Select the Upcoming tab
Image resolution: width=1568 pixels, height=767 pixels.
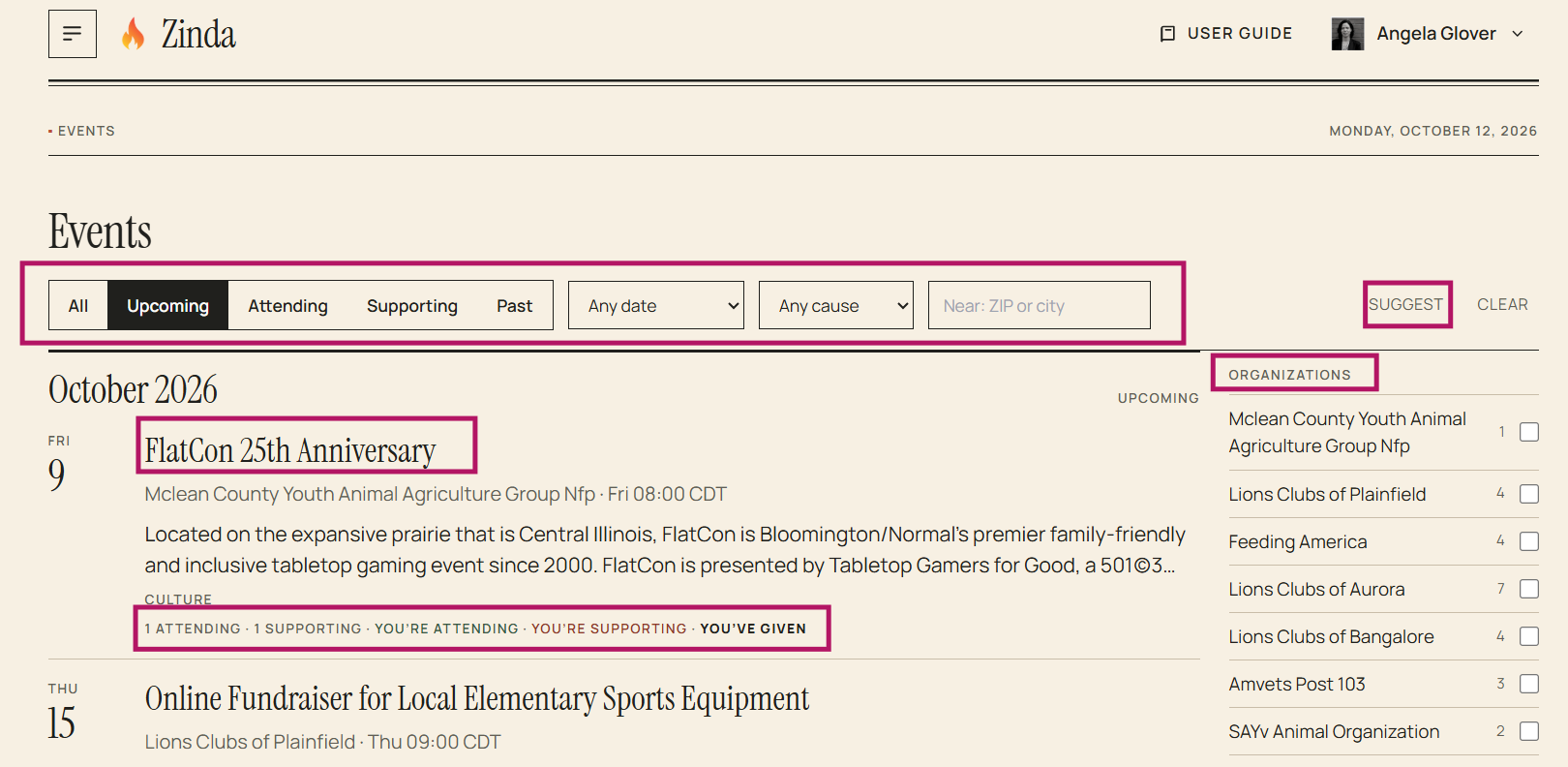pos(167,305)
